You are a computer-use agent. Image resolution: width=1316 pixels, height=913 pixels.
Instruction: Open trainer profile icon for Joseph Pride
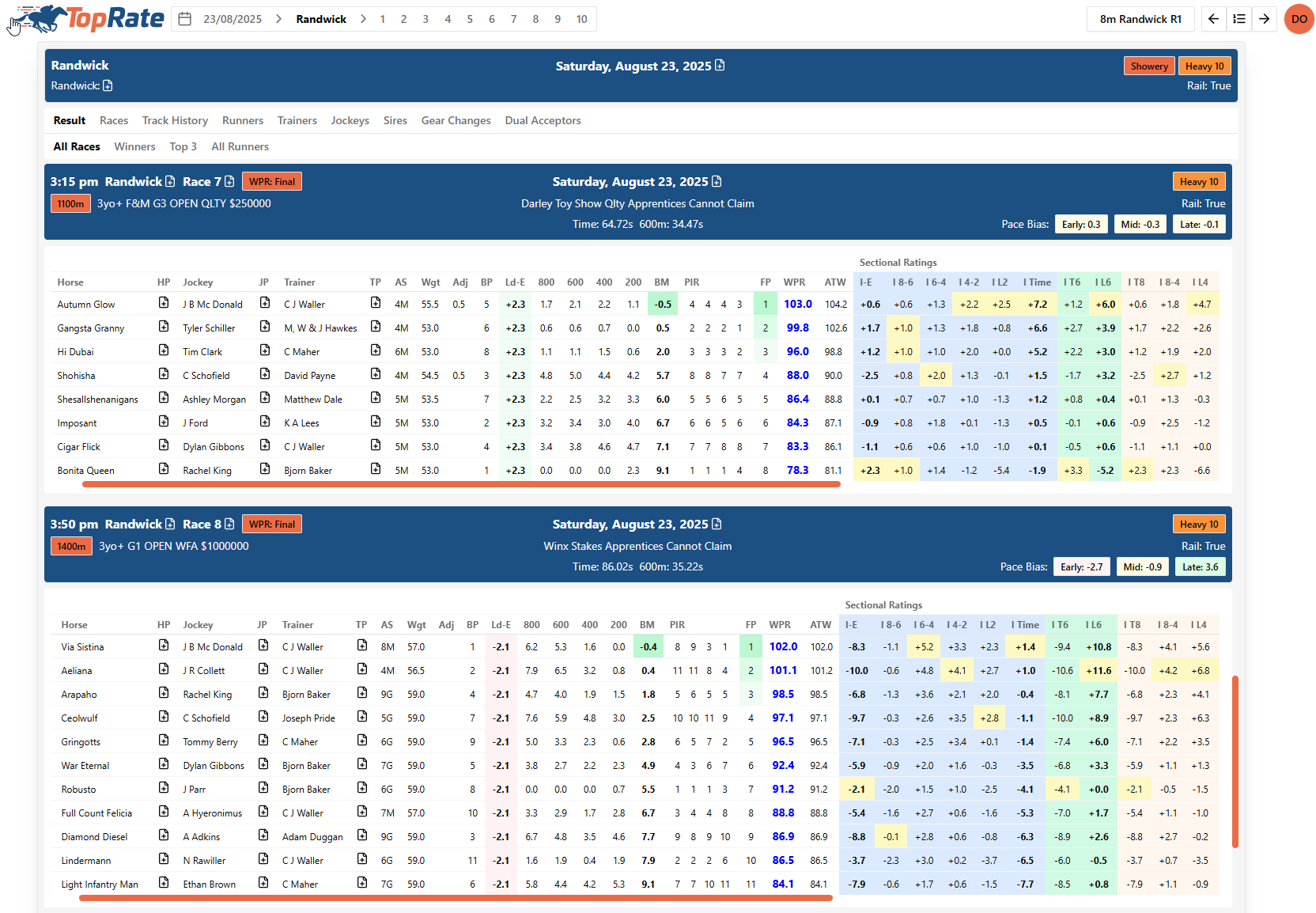point(362,717)
